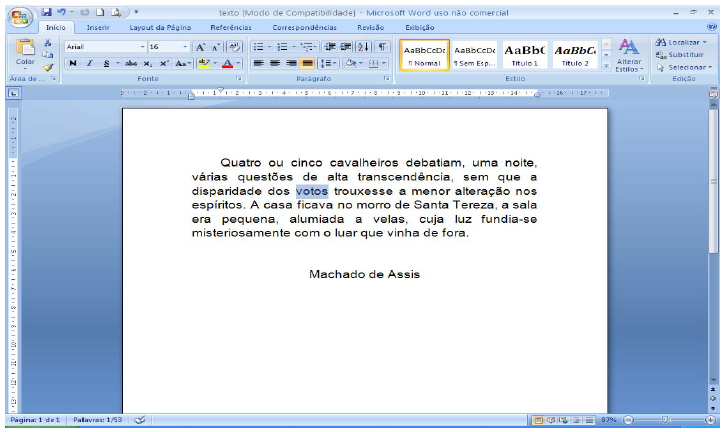Click the Clear Formatting icon
The height and width of the screenshot is (432, 724).
tap(235, 47)
